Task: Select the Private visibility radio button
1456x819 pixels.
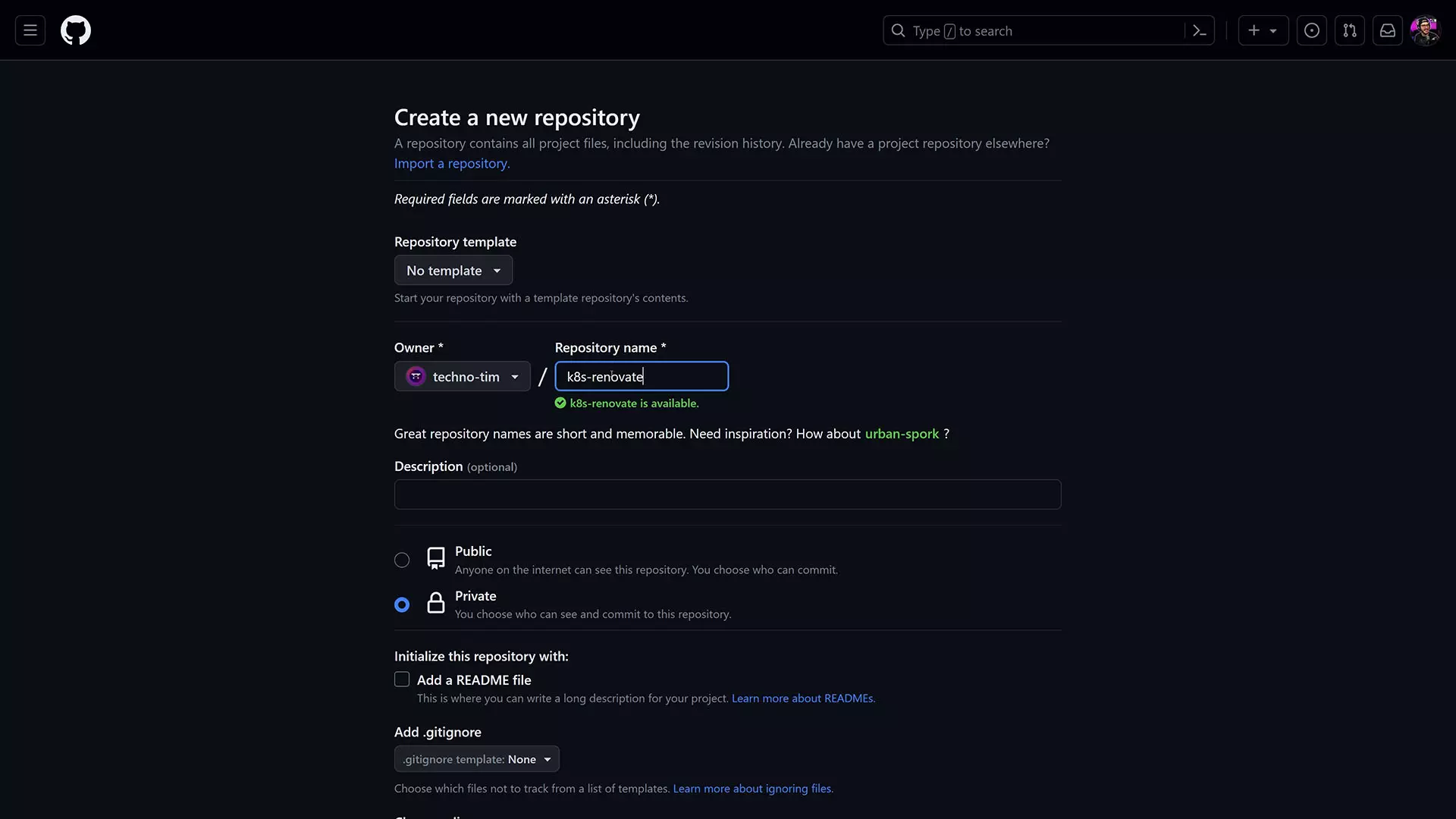Action: coord(402,604)
